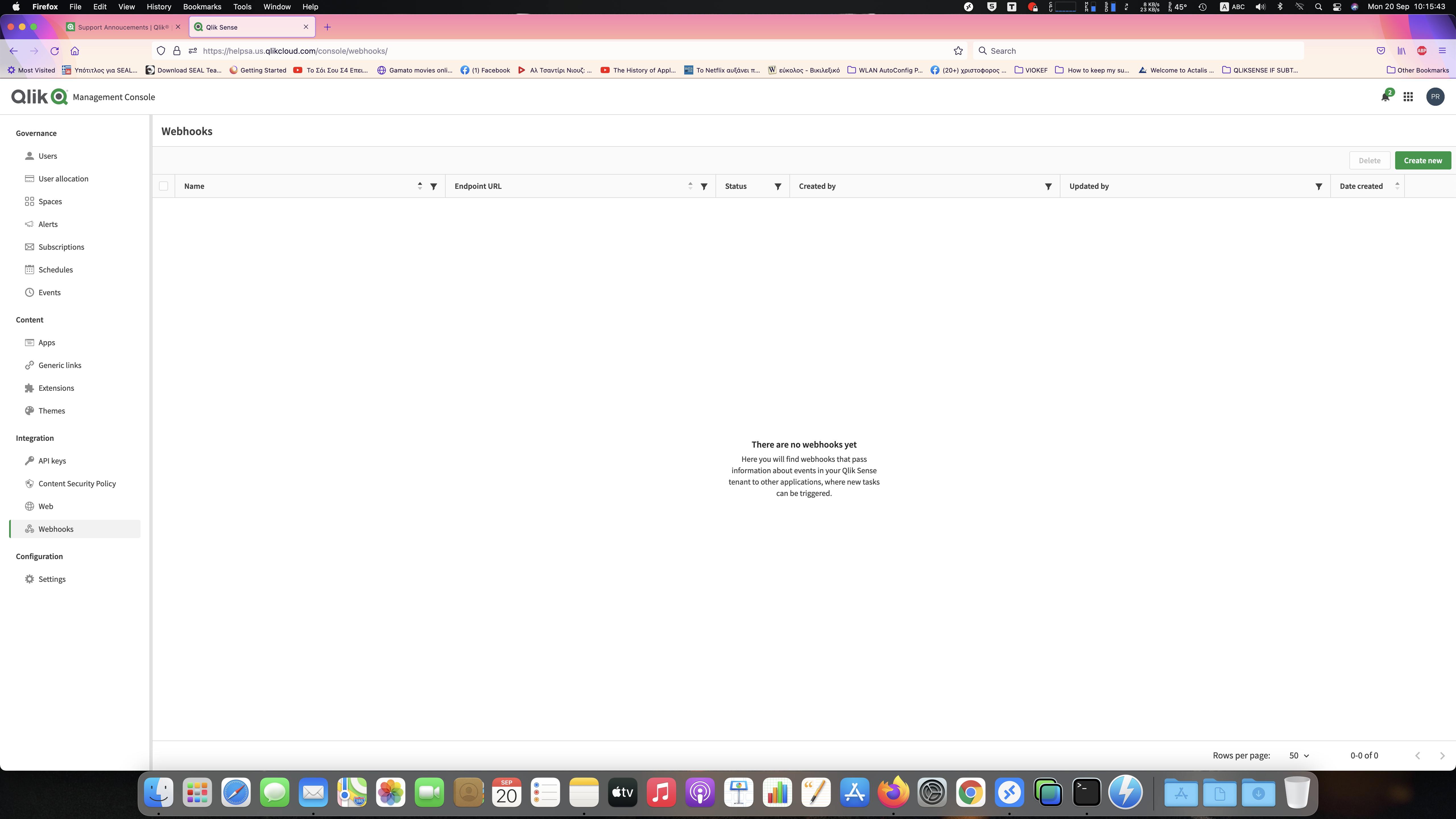The image size is (1456, 819).
Task: Open Terminal from the dock
Action: click(x=1086, y=793)
